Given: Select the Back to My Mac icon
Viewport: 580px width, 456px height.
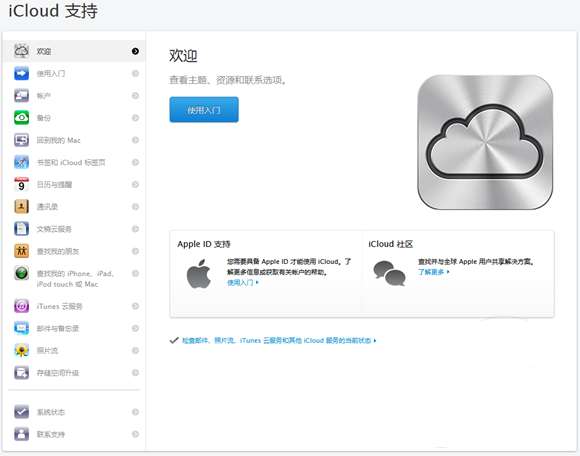Looking at the screenshot, I should click(x=21, y=140).
